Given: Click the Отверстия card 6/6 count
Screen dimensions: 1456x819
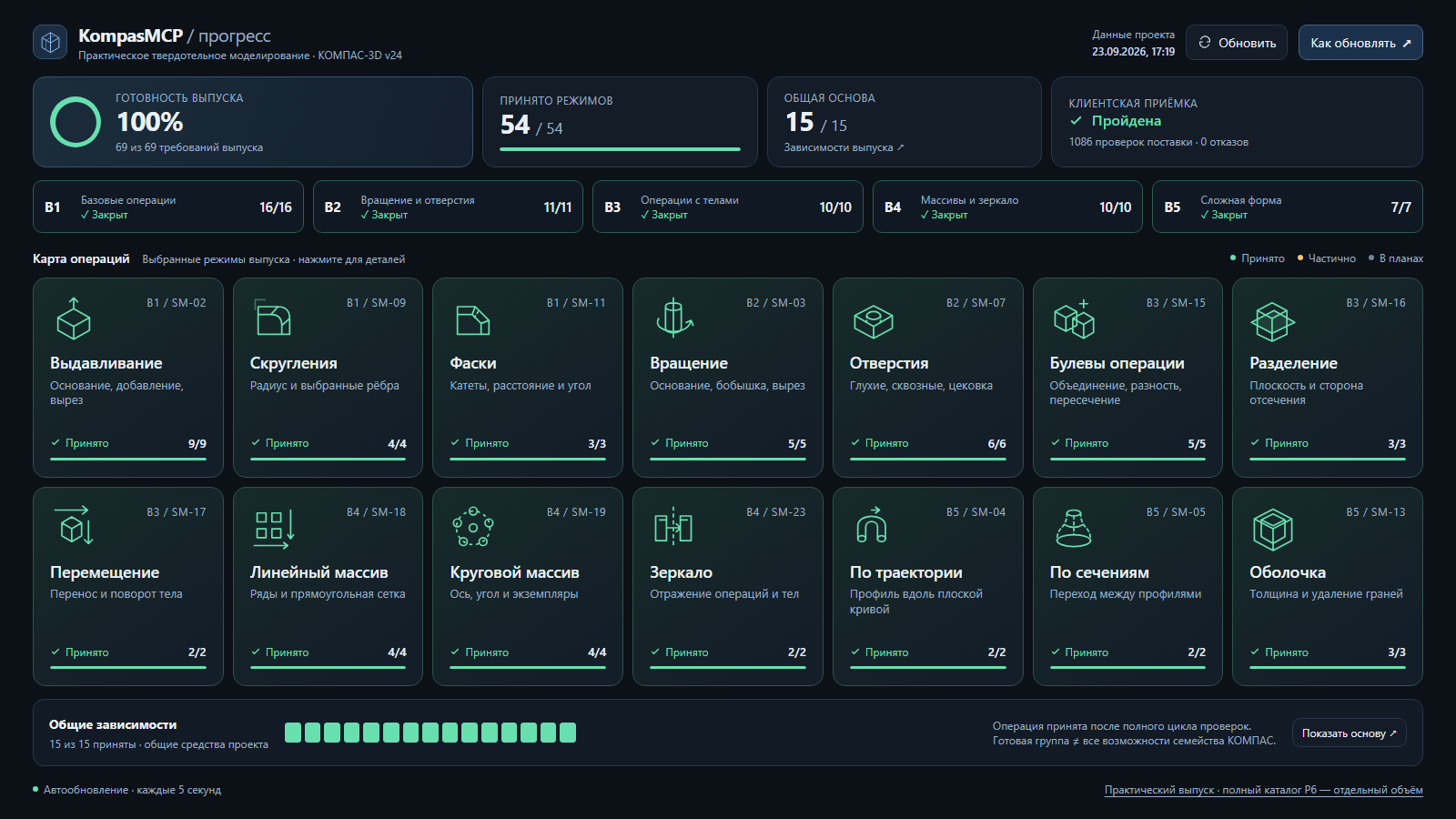Looking at the screenshot, I should pyautogui.click(x=996, y=444).
